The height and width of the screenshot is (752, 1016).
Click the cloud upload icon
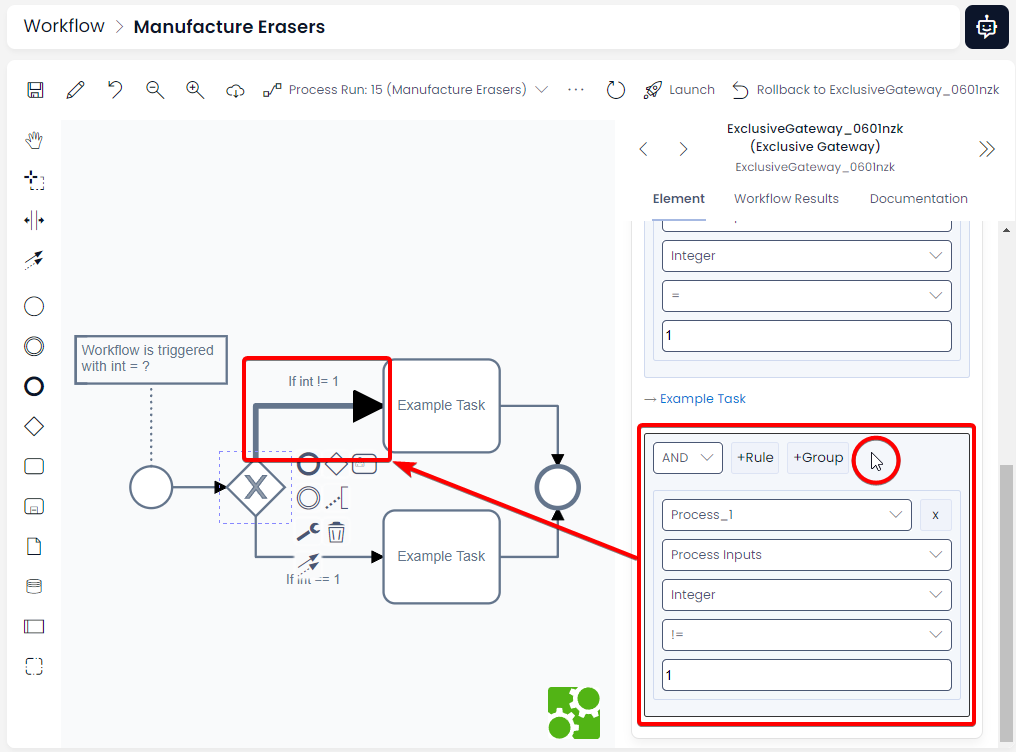[x=234, y=90]
